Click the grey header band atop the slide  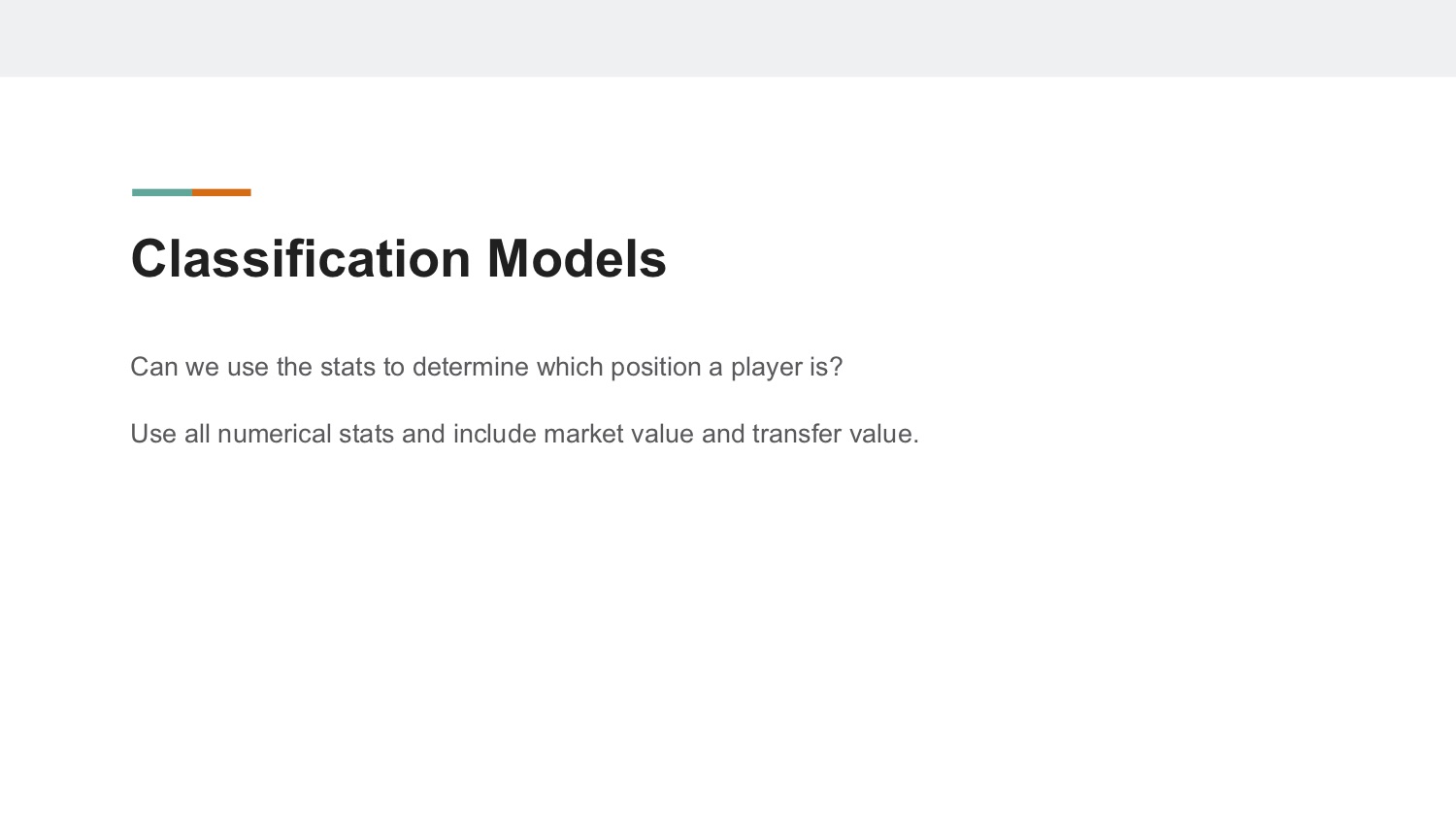[x=728, y=38]
